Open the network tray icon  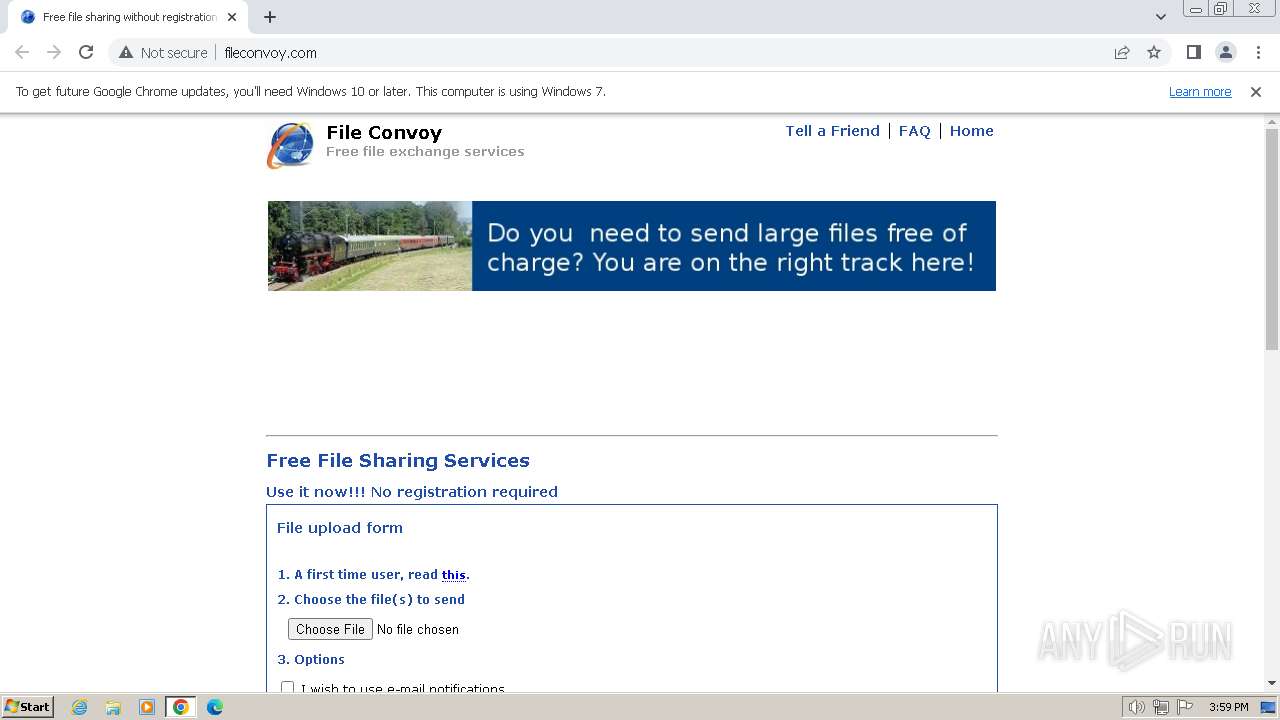pos(1161,707)
